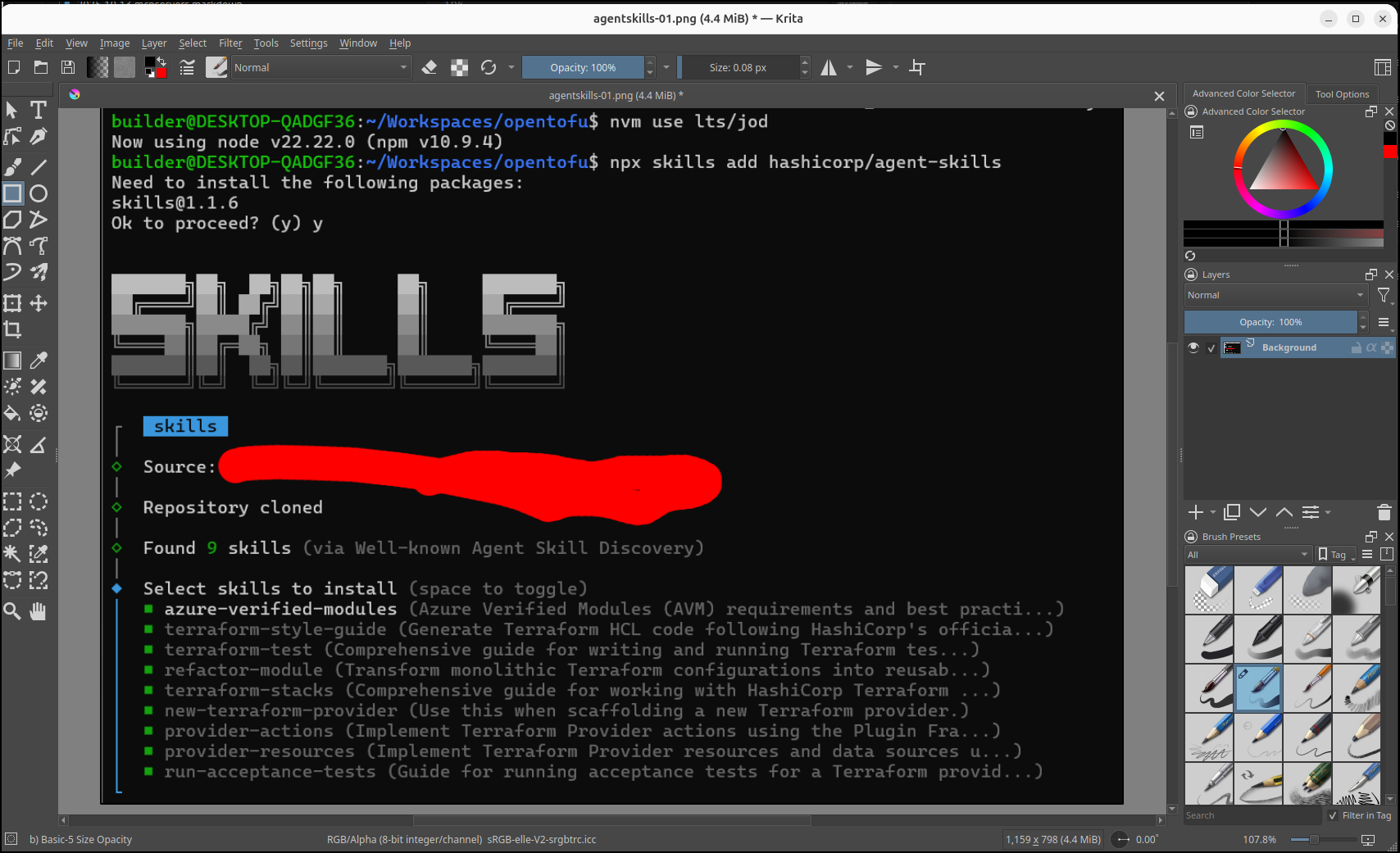This screenshot has width=1400, height=853.
Task: Click the brush preset Search field
Action: coord(1252,815)
